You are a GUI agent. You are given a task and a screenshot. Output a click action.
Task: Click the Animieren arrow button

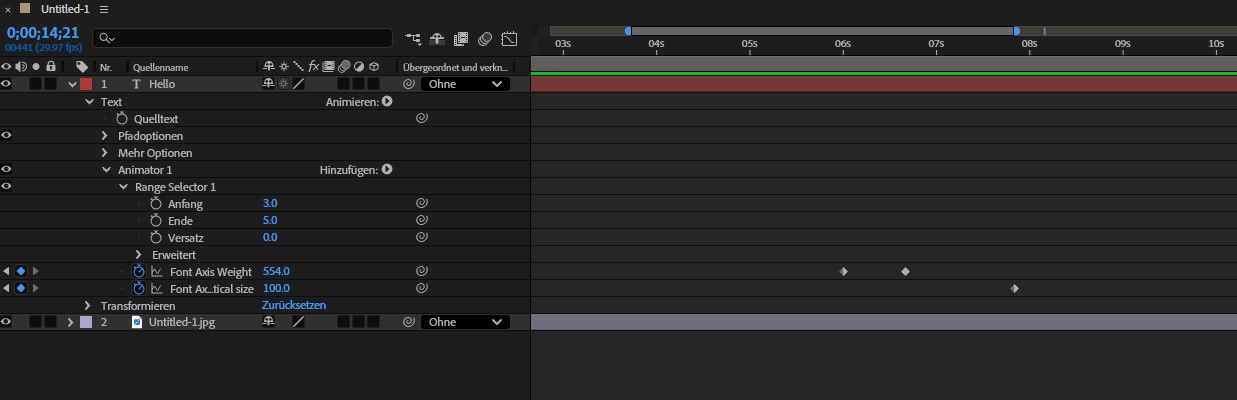tap(387, 101)
